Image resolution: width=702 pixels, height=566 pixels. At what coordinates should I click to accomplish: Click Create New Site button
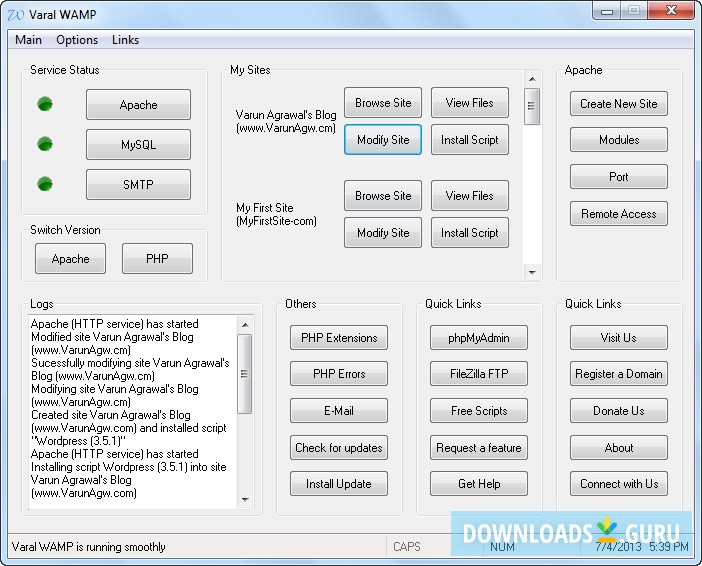(x=619, y=103)
